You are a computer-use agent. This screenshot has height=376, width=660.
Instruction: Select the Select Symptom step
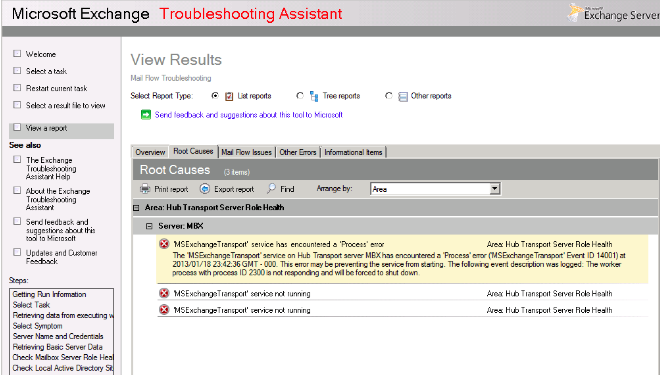(x=37, y=326)
